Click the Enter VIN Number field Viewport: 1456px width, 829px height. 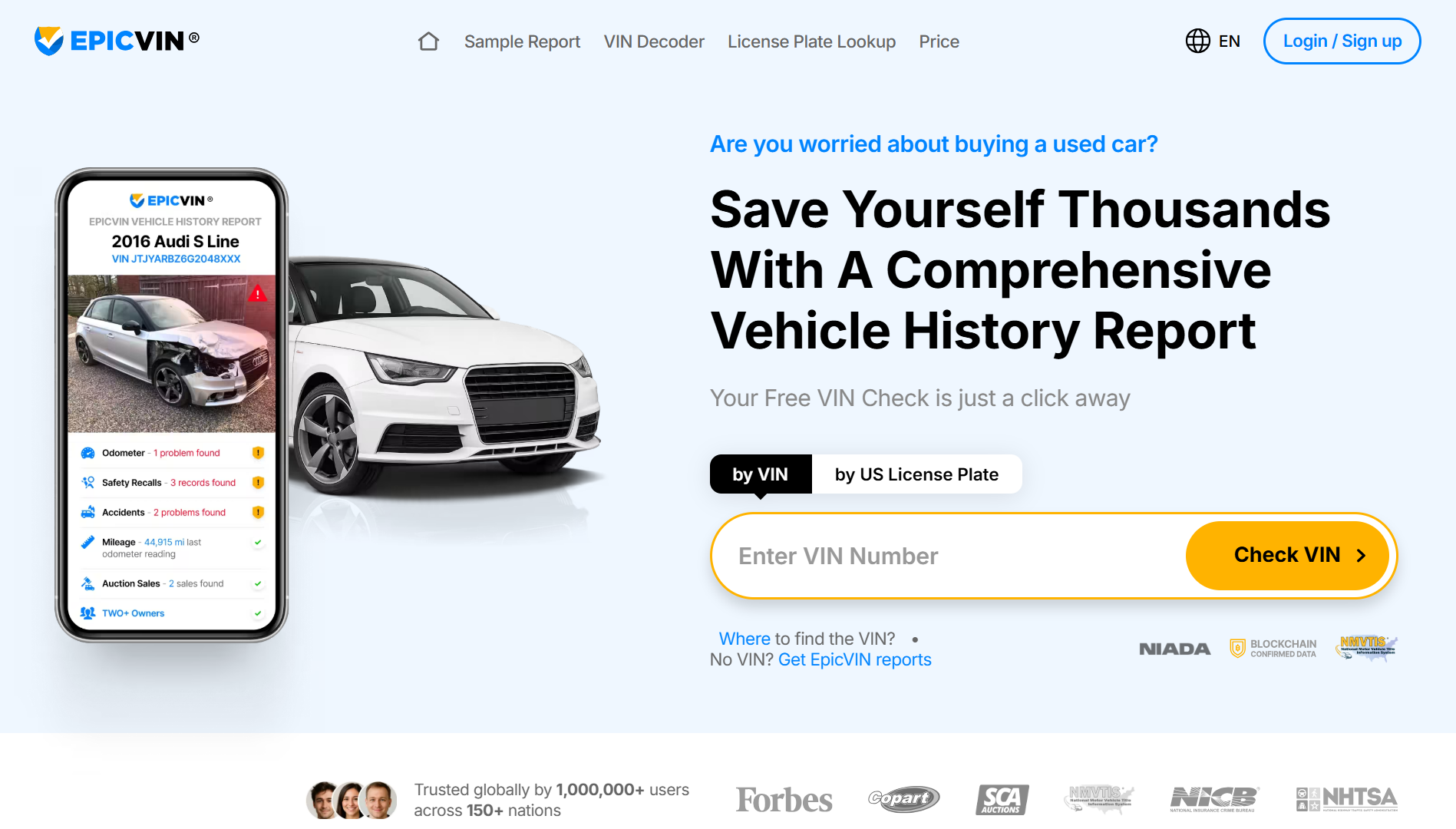pos(949,556)
